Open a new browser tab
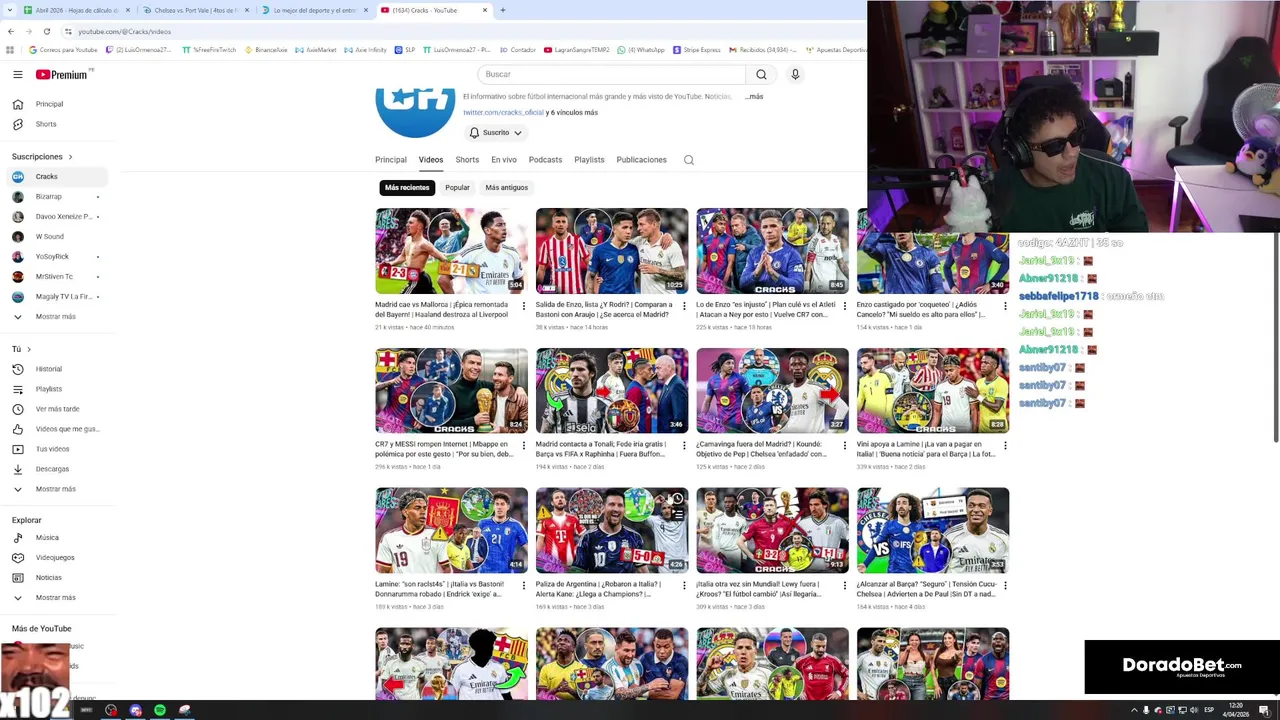This screenshot has width=1280, height=720. [502, 10]
